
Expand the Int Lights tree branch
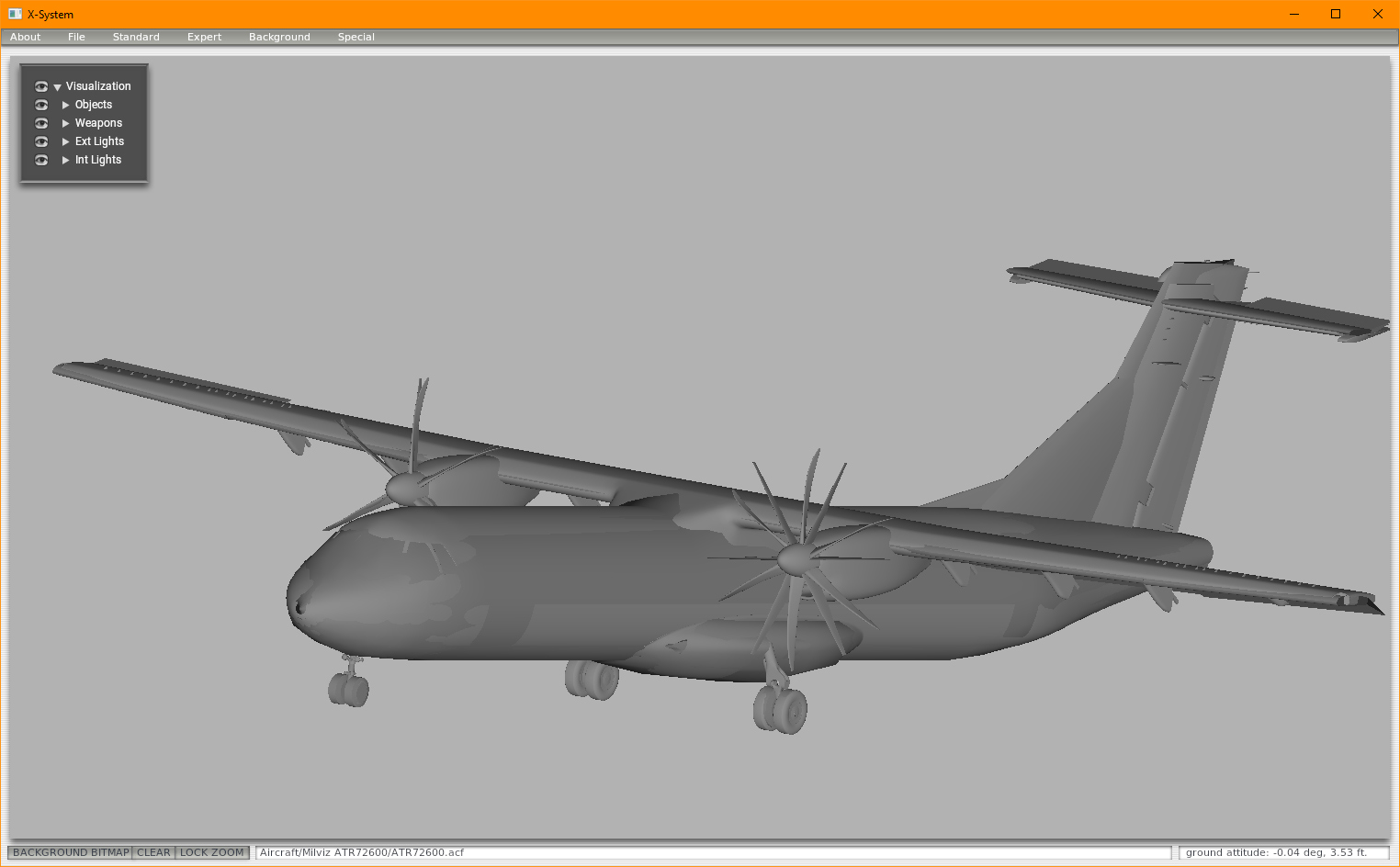coord(65,160)
